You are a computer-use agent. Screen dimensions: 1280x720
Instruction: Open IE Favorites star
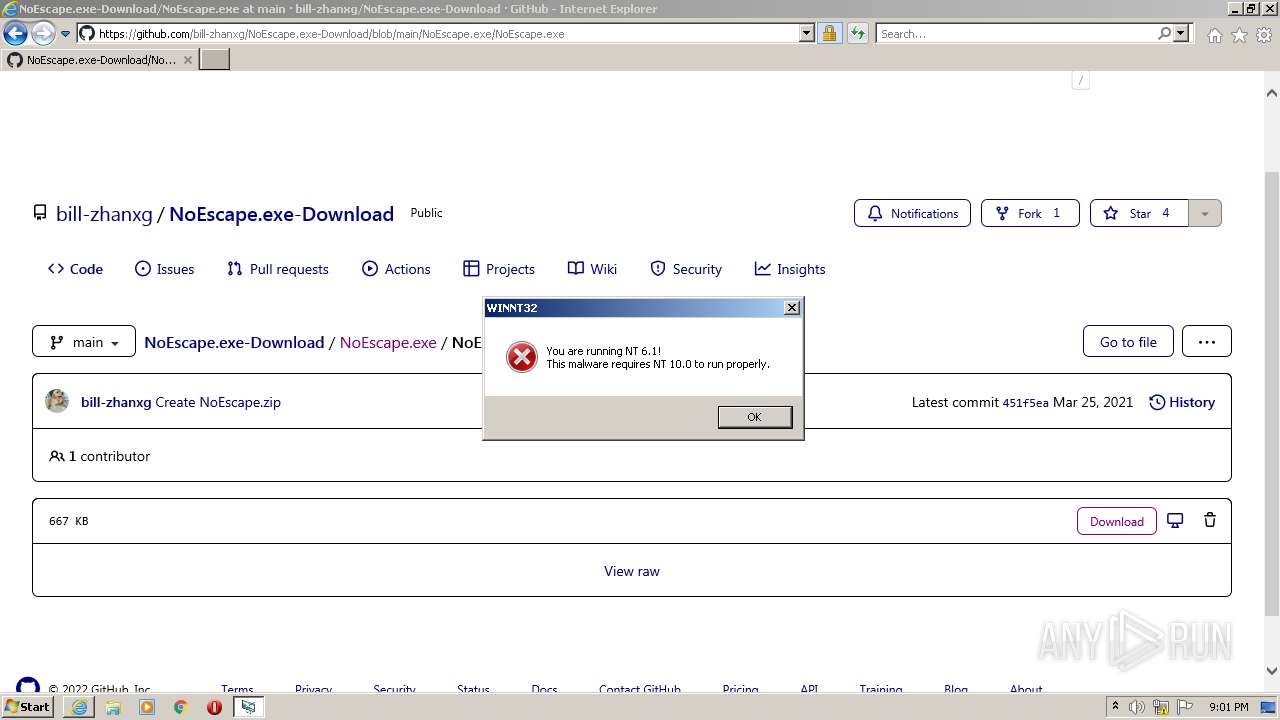(x=1239, y=35)
